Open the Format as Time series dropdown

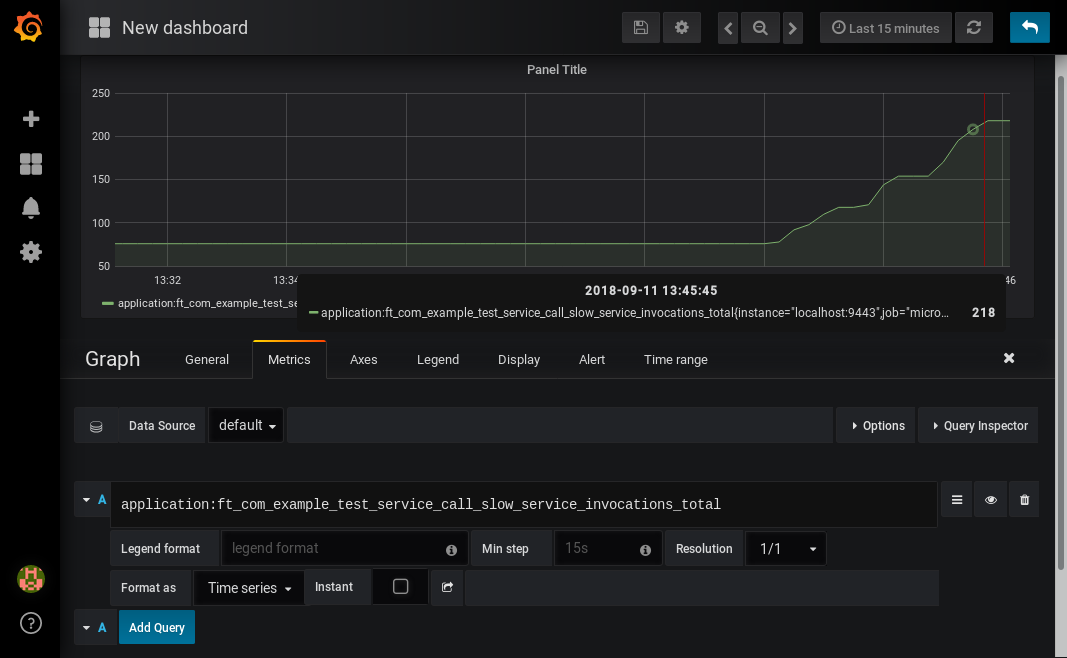pos(249,588)
